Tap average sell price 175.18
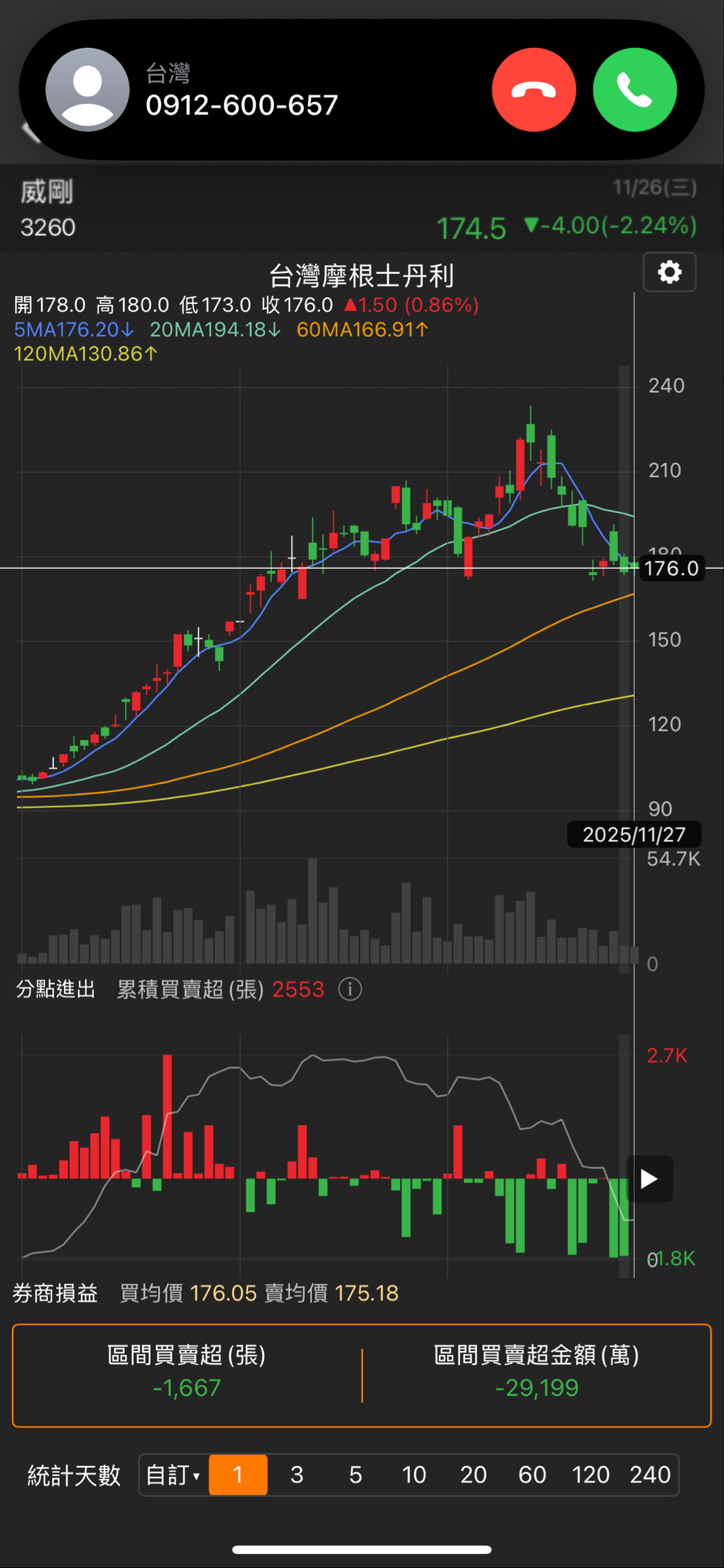This screenshot has height=1568, width=724. [367, 1293]
